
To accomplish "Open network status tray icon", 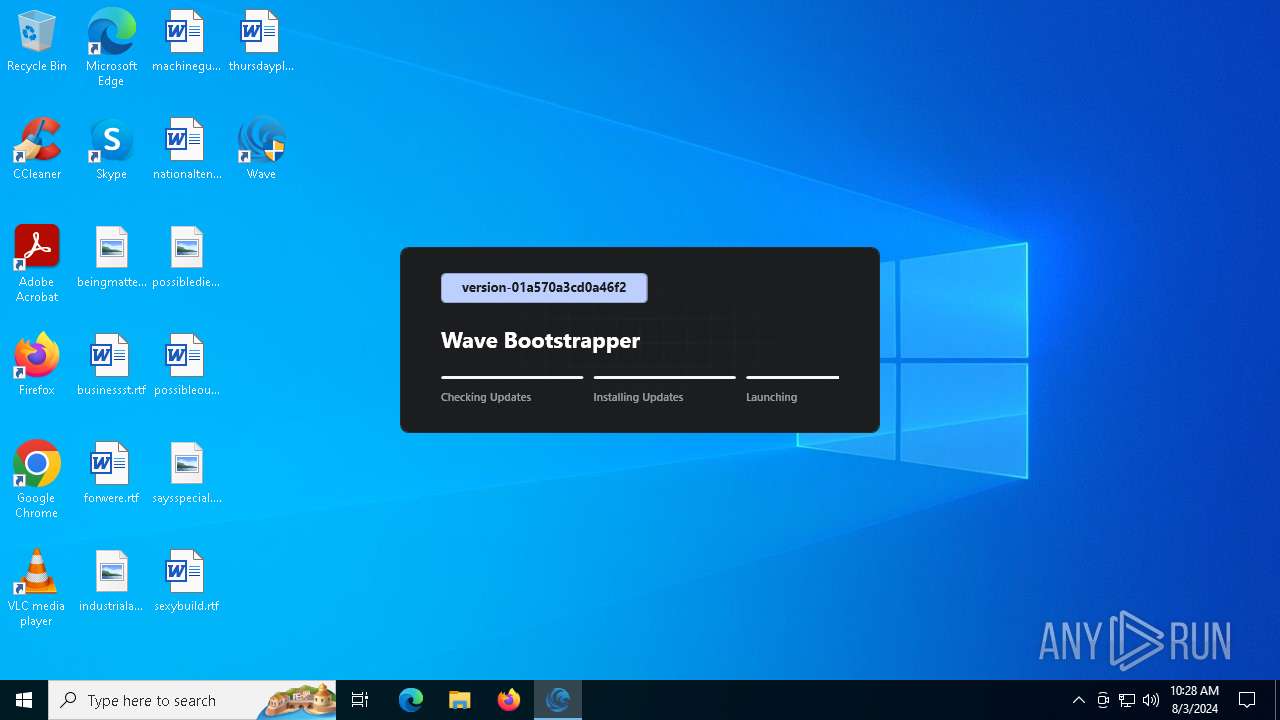I will [1127, 700].
